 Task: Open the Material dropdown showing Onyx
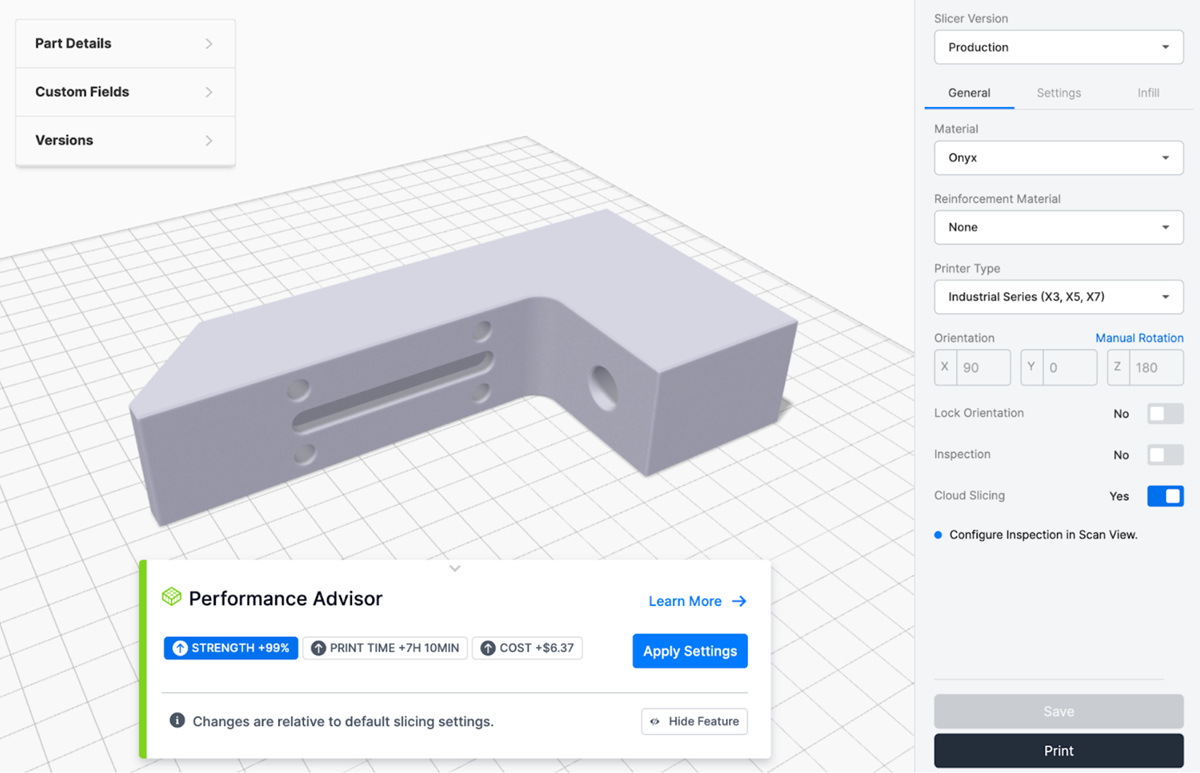tap(1058, 158)
